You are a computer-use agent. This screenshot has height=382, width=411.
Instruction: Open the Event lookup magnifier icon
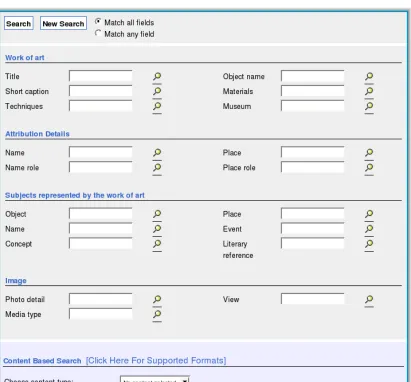[x=369, y=229]
